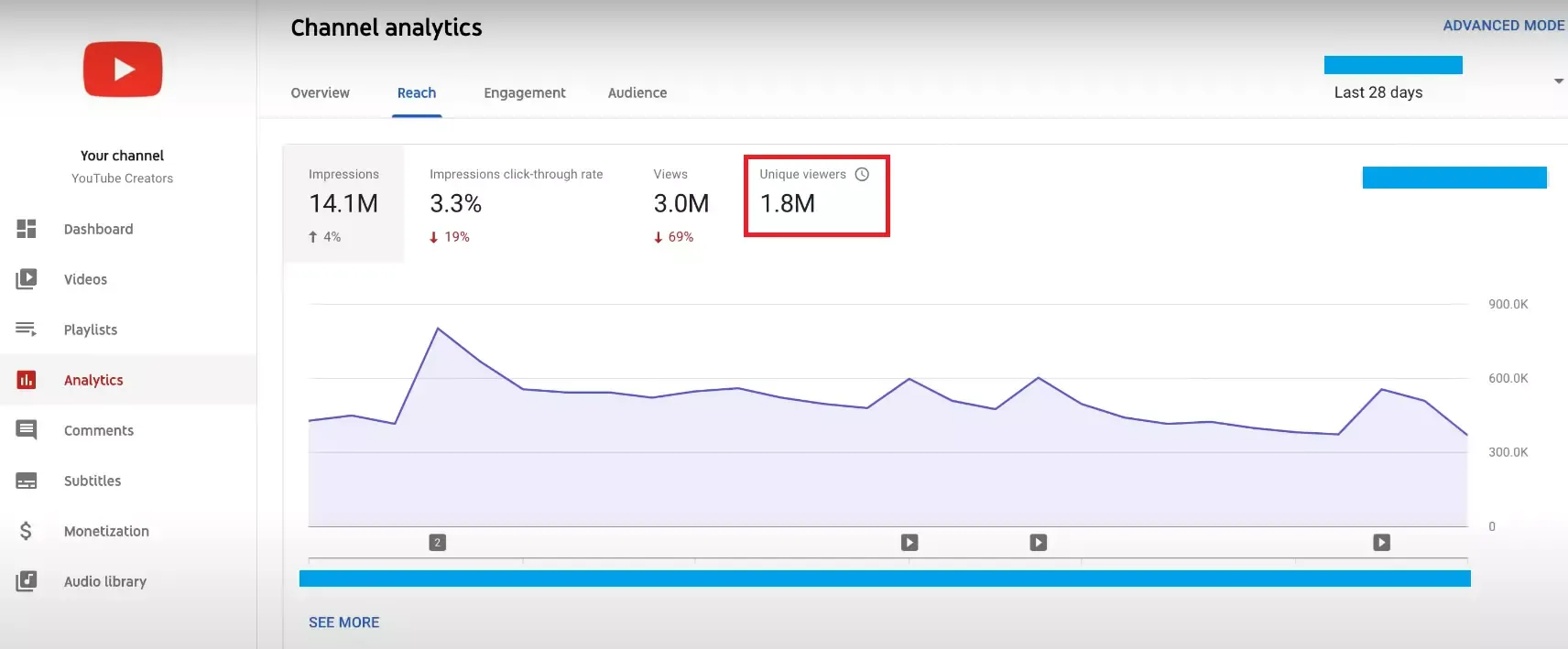Screen dimensions: 1568x649
Task: Click the Comments icon in sidebar
Action: (x=27, y=430)
